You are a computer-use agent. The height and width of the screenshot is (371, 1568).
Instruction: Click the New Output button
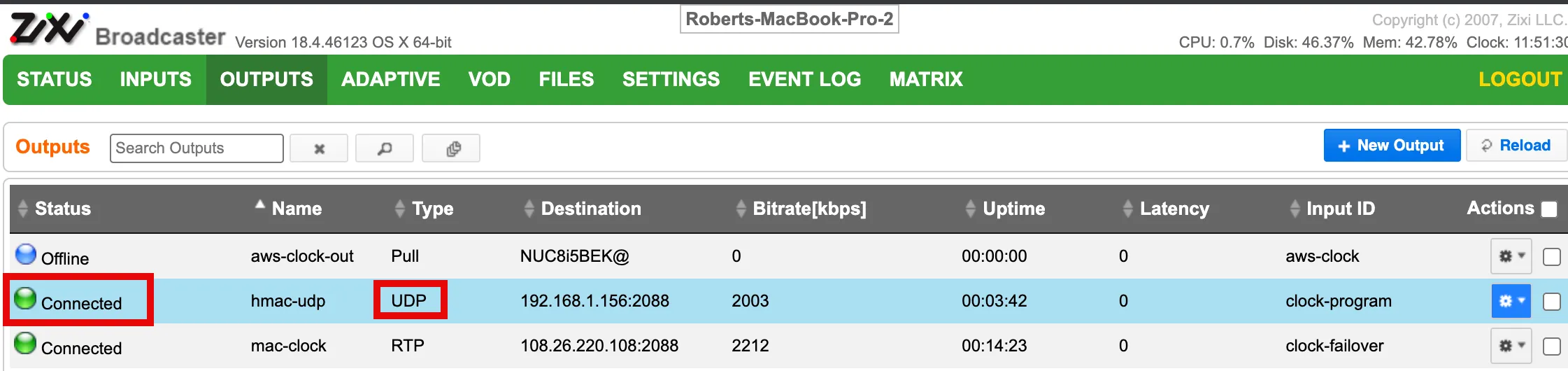(x=1392, y=146)
